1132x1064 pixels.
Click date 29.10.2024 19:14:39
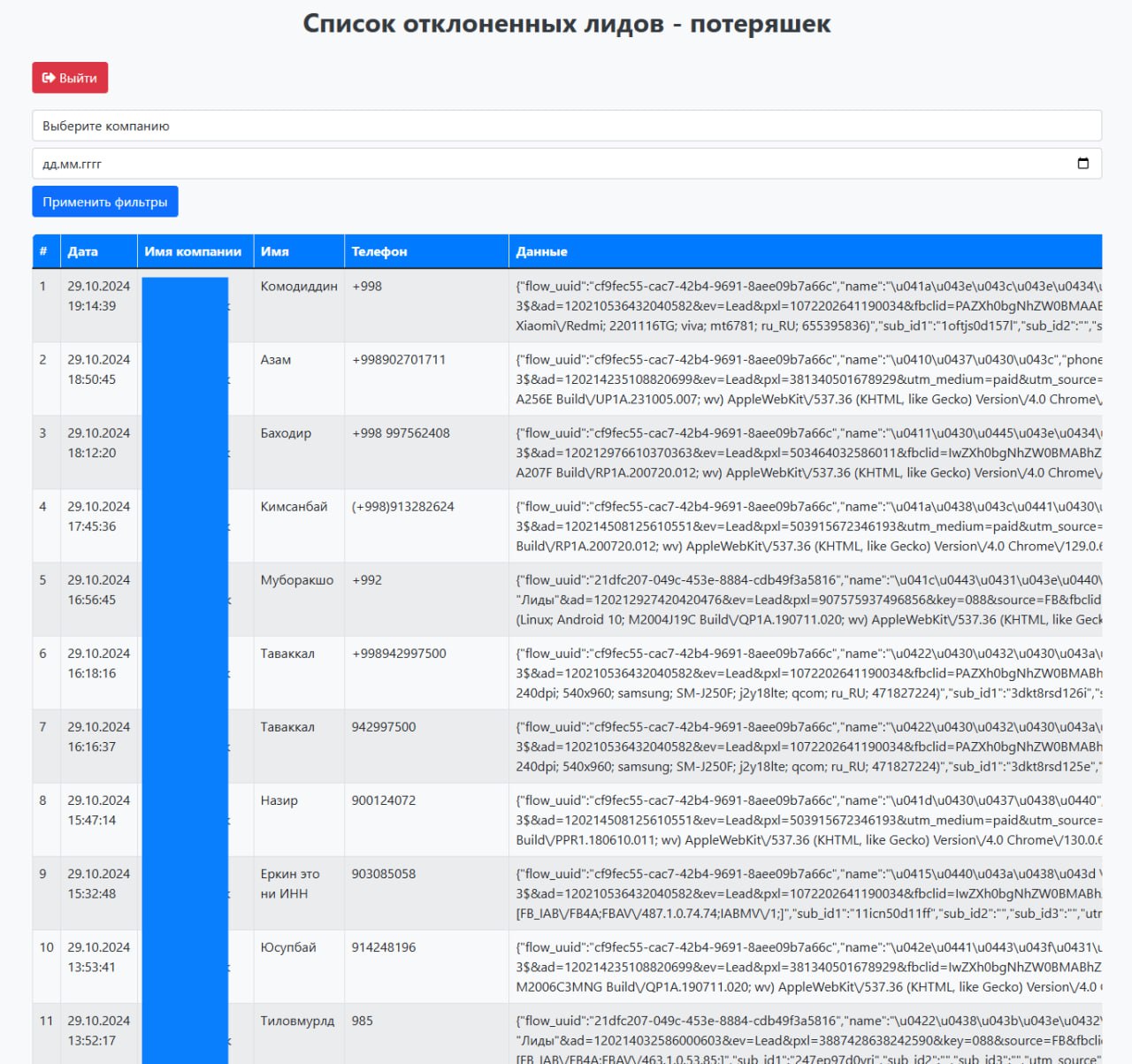pos(99,295)
